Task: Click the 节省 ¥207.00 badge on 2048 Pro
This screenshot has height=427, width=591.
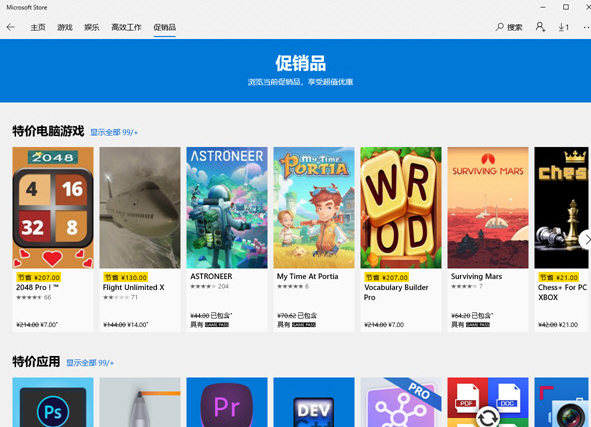Action: pos(38,277)
